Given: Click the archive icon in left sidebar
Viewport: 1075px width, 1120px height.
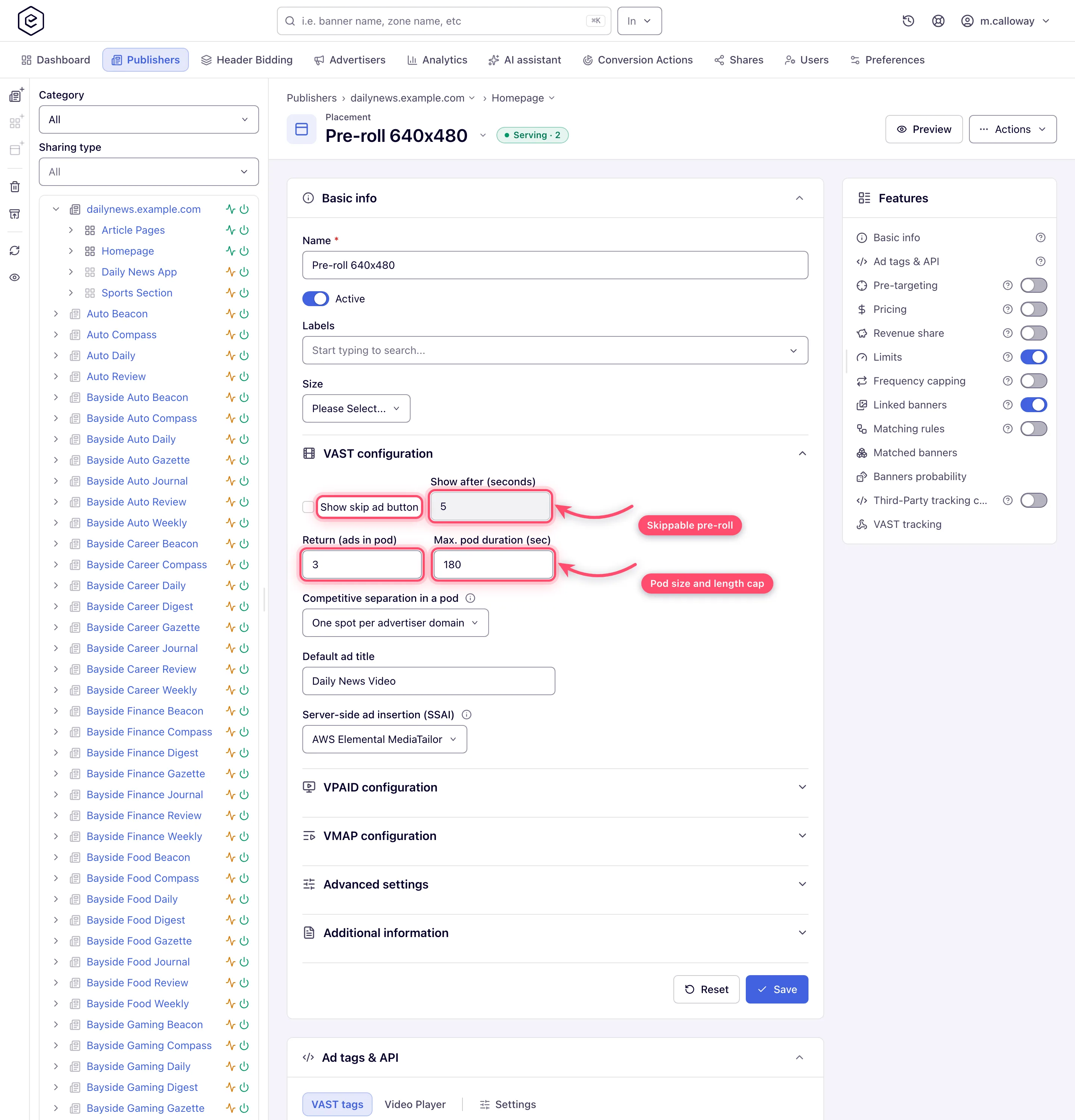Looking at the screenshot, I should click(x=15, y=214).
